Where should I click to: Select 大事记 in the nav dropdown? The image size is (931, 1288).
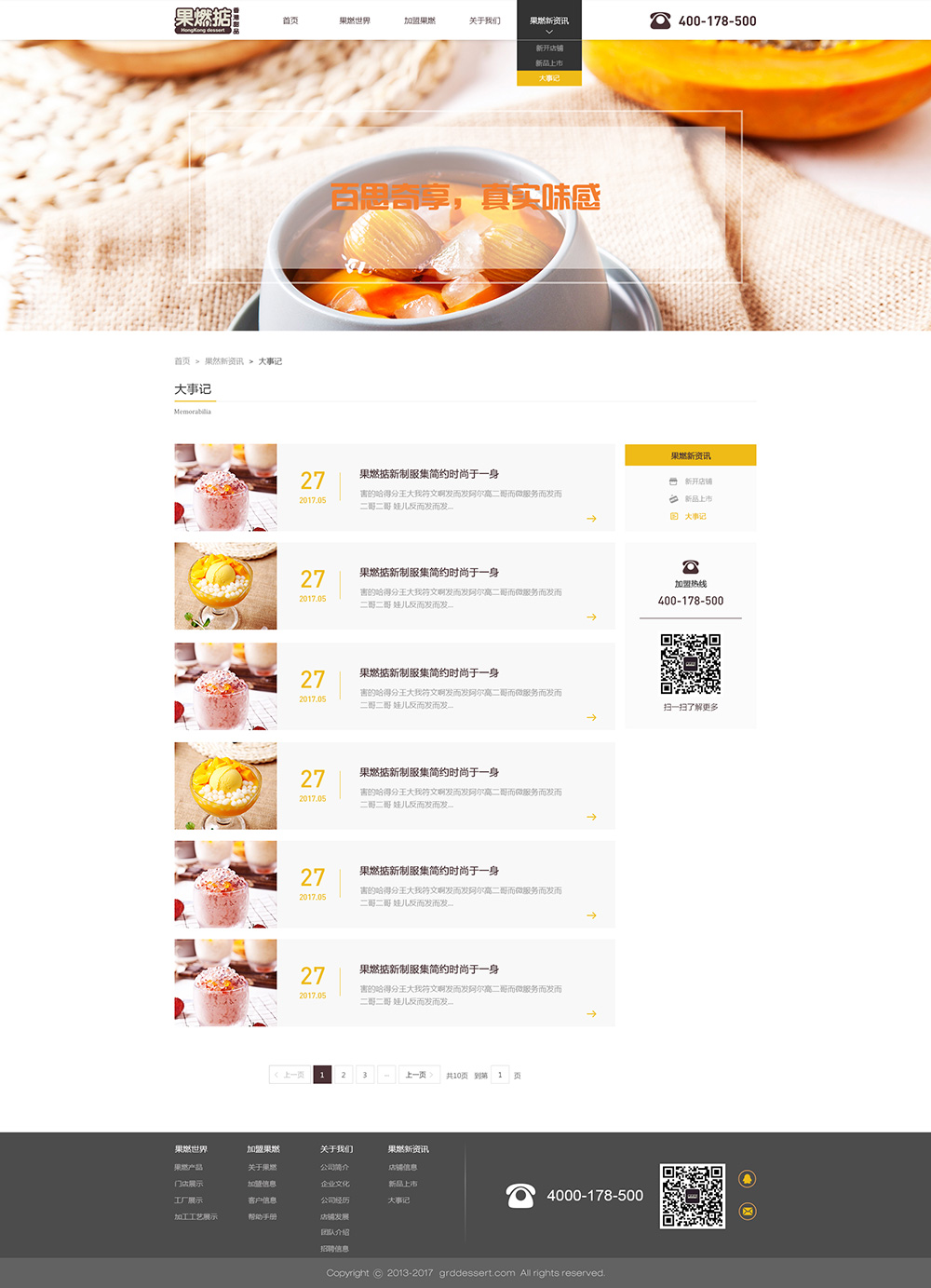(549, 78)
